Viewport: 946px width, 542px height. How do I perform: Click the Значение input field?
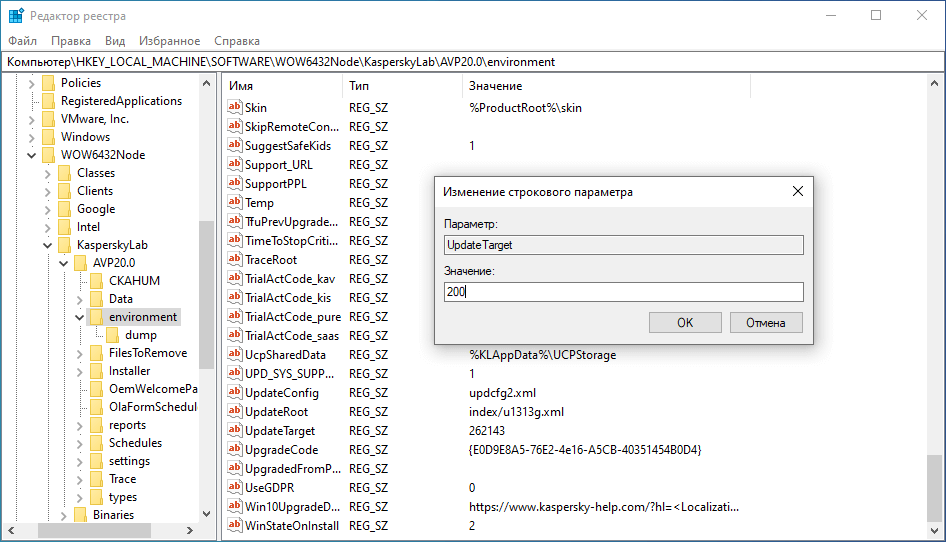coord(623,292)
